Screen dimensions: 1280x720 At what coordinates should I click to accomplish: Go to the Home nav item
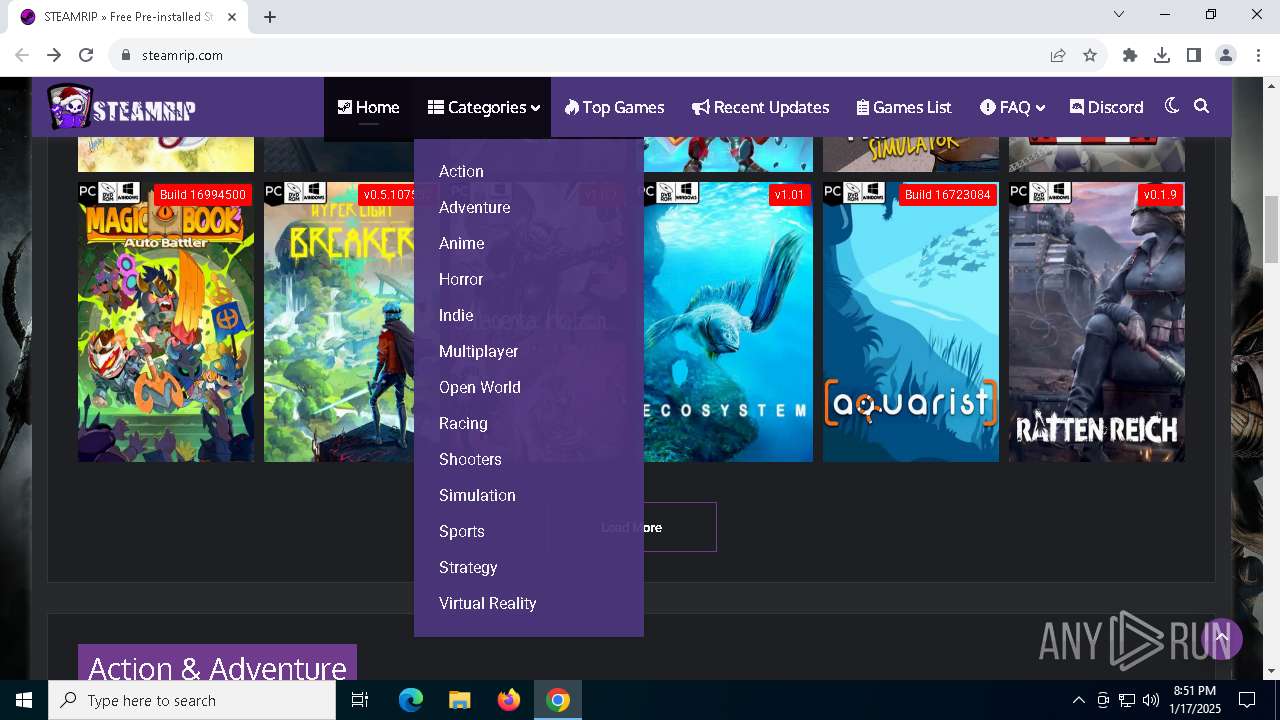[368, 107]
